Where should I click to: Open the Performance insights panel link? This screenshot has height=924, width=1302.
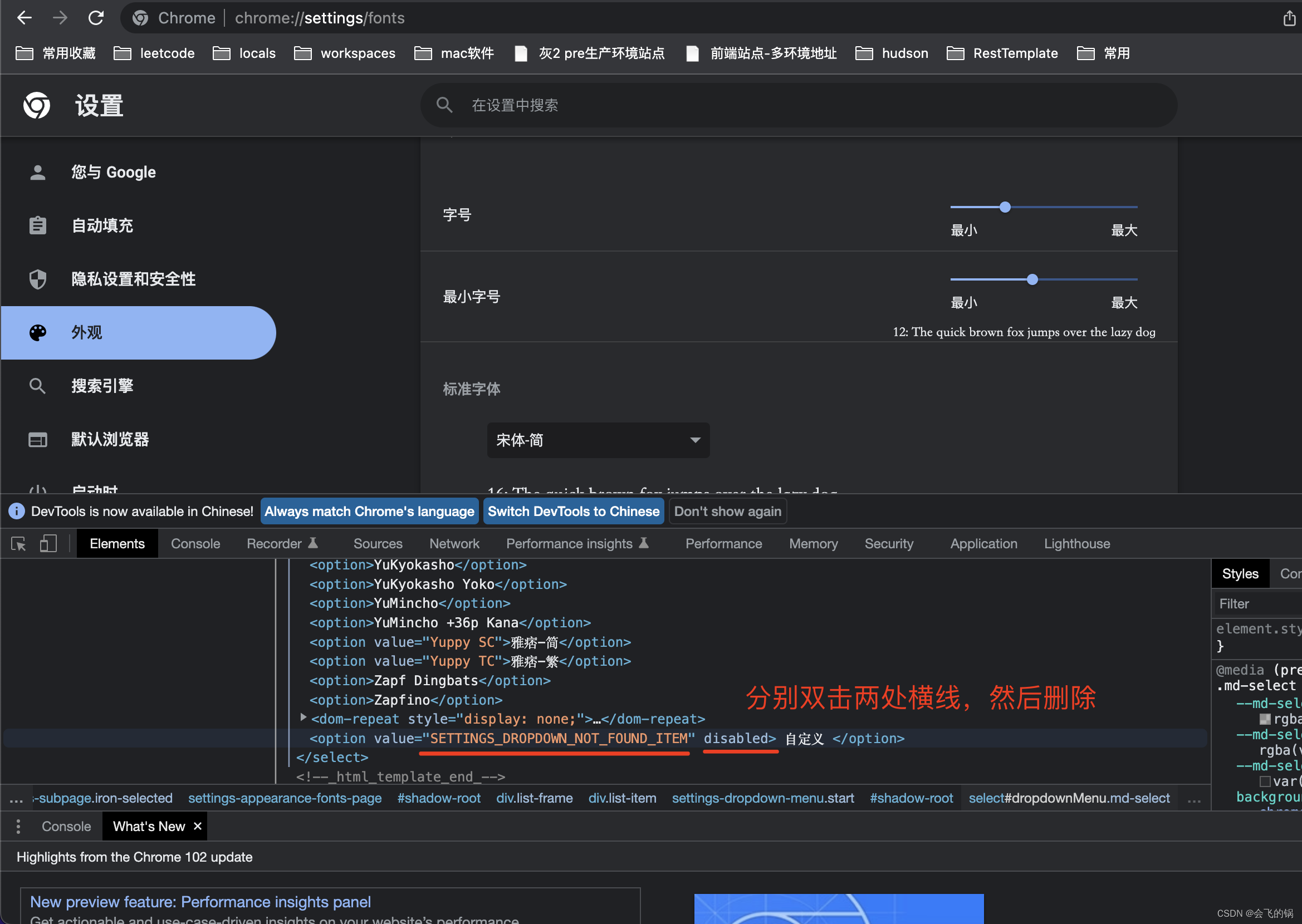pos(200,902)
